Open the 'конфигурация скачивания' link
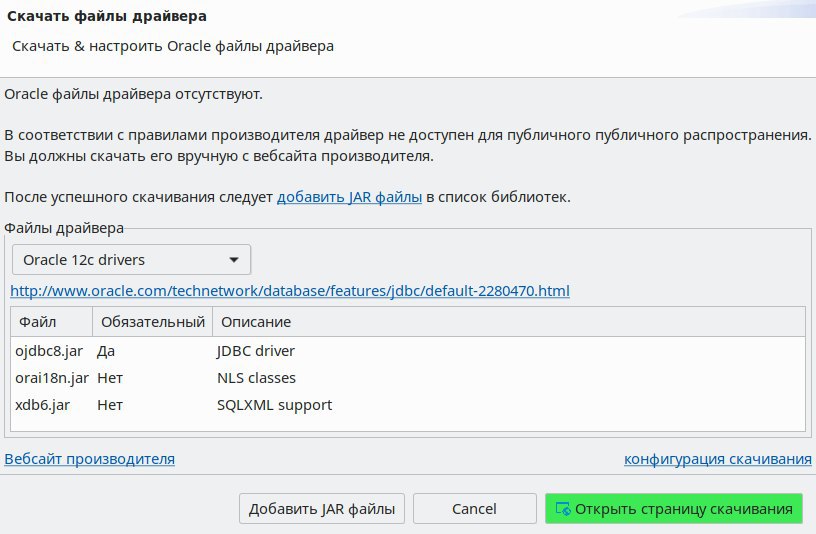Image resolution: width=816 pixels, height=534 pixels. click(x=718, y=459)
